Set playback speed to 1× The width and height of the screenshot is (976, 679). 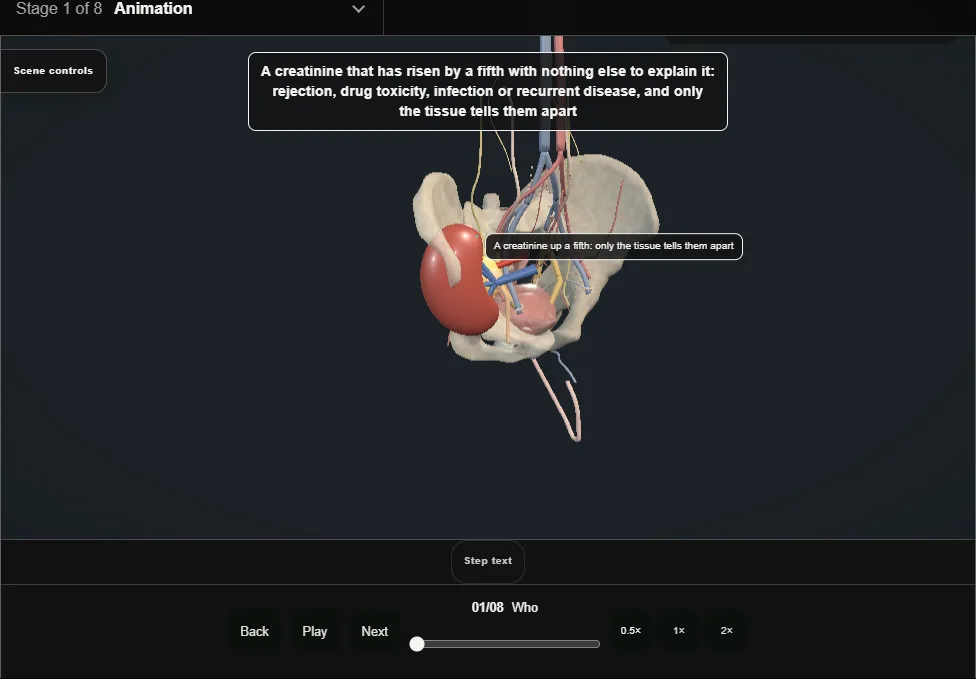[x=679, y=631]
